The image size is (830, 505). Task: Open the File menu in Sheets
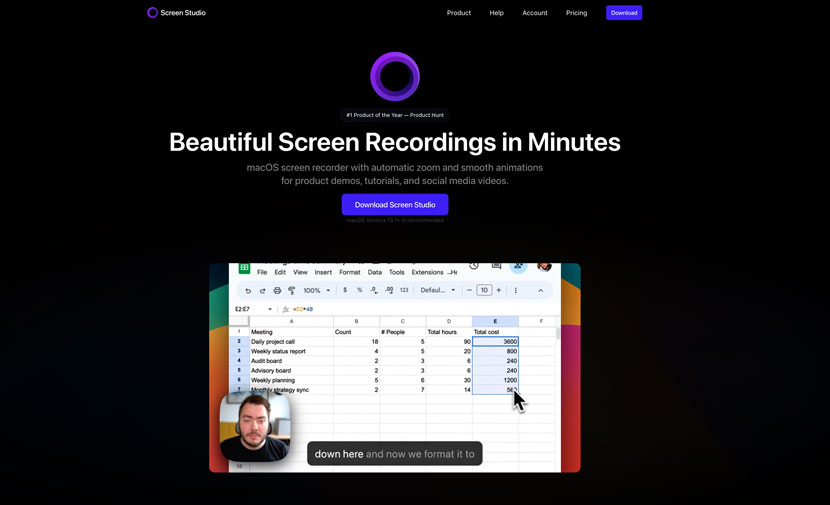pyautogui.click(x=262, y=272)
